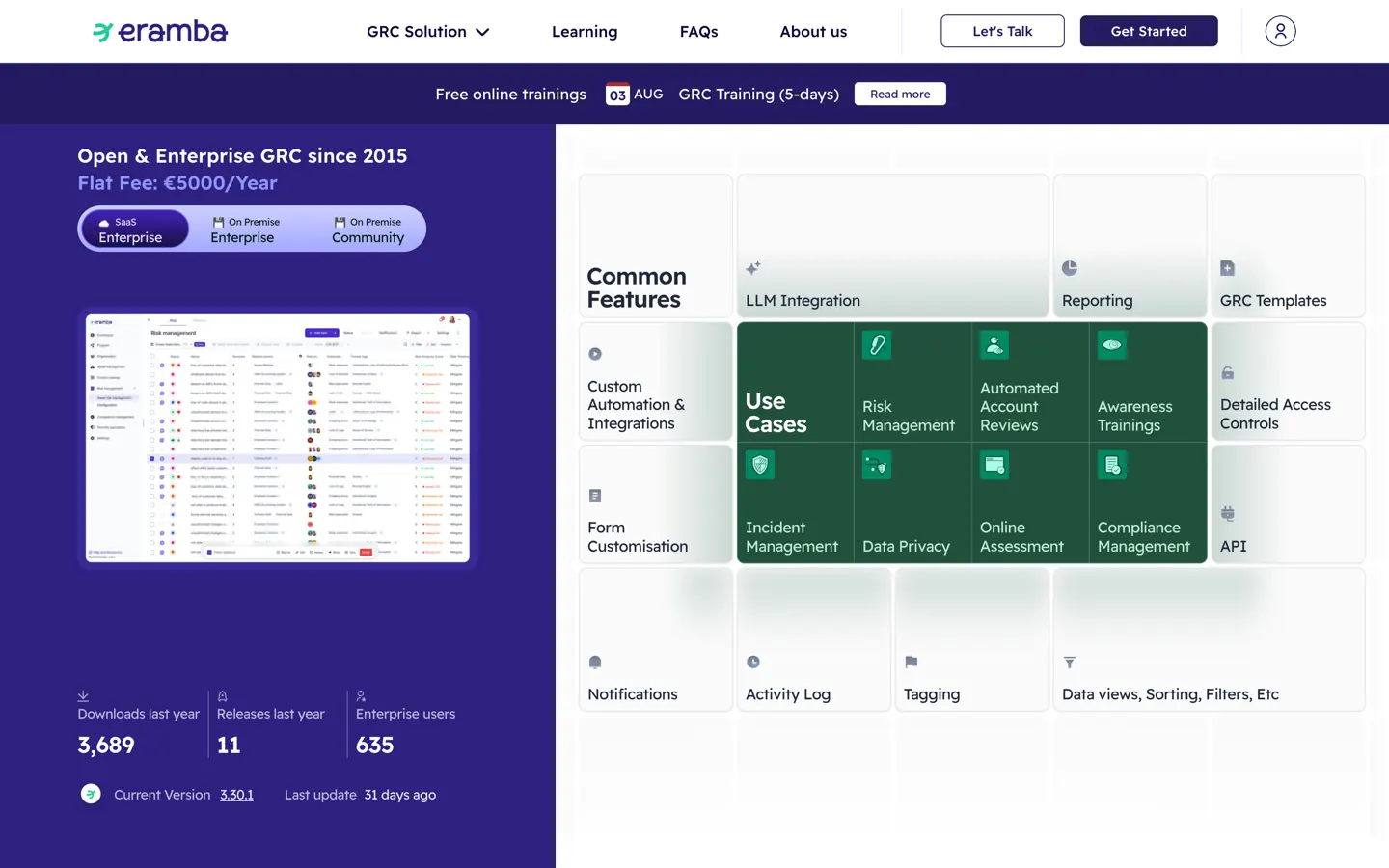Open the Learning menu item
1389x868 pixels.
pyautogui.click(x=585, y=32)
